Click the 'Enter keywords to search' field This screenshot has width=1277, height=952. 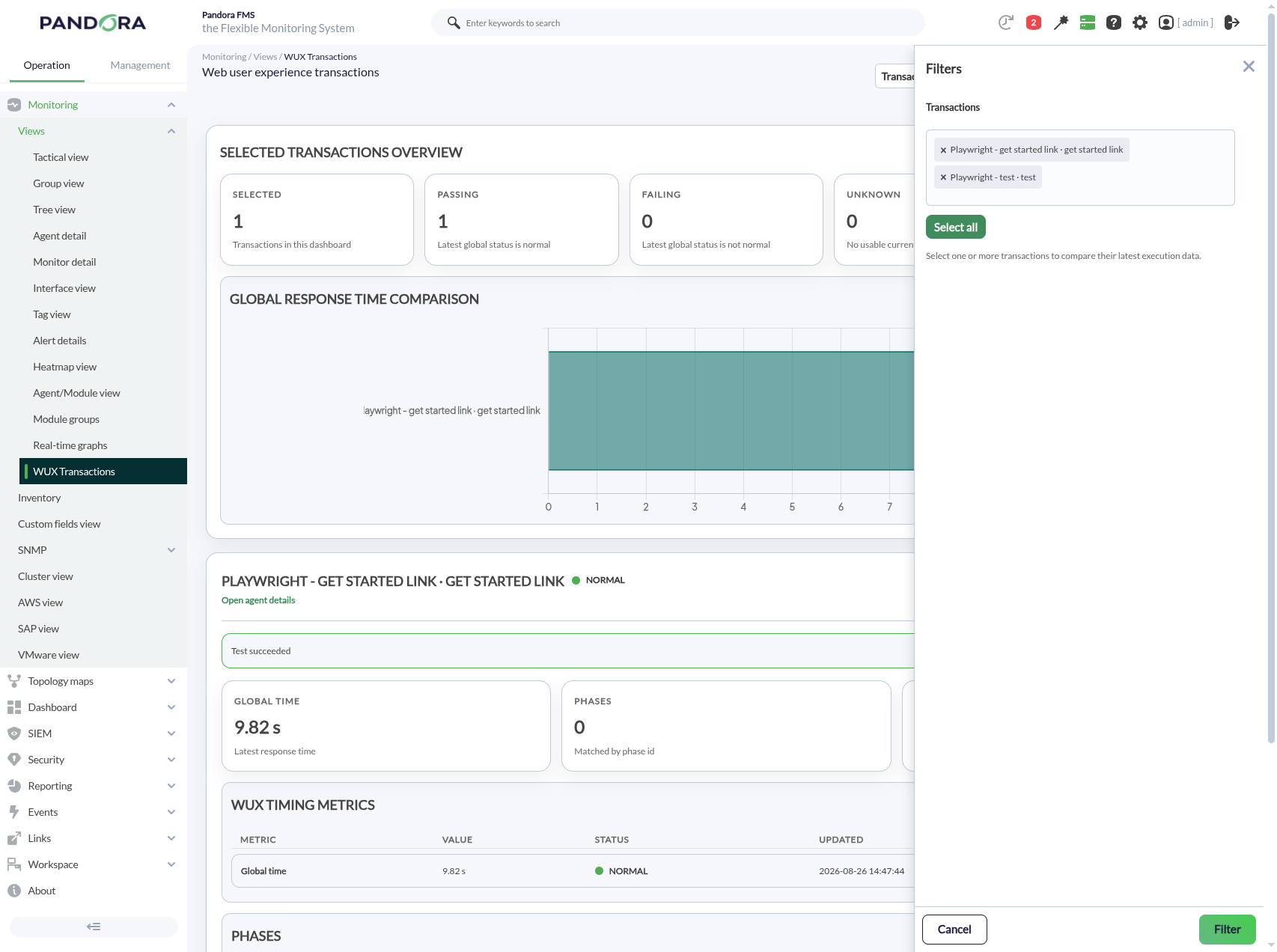coord(678,22)
